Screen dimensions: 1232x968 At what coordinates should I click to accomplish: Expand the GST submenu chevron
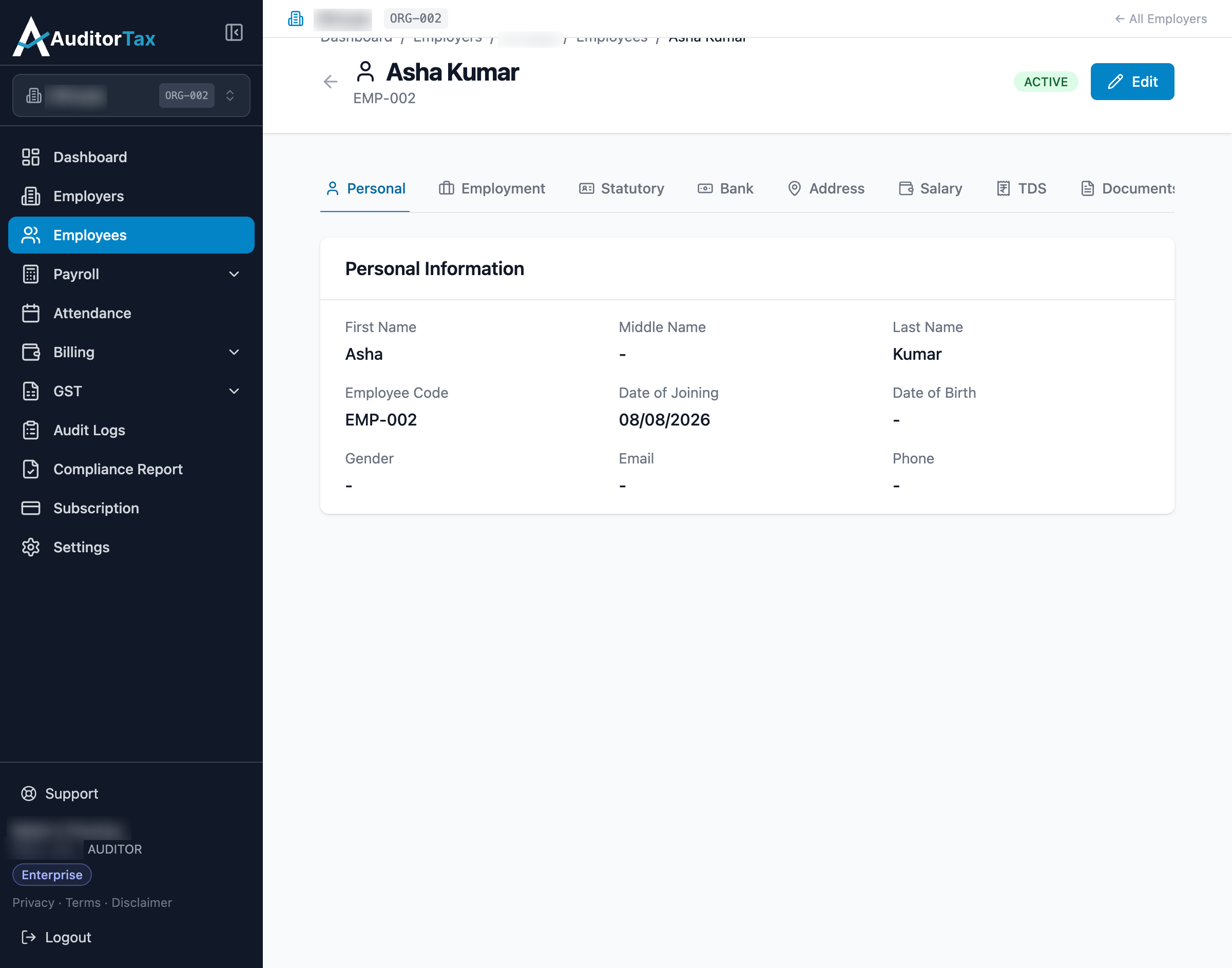coord(234,391)
